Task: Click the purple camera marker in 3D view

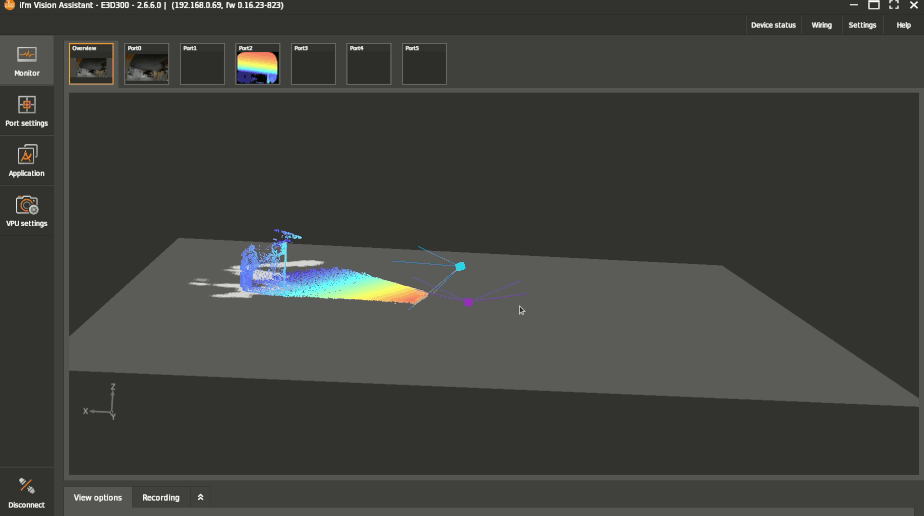Action: 468,302
